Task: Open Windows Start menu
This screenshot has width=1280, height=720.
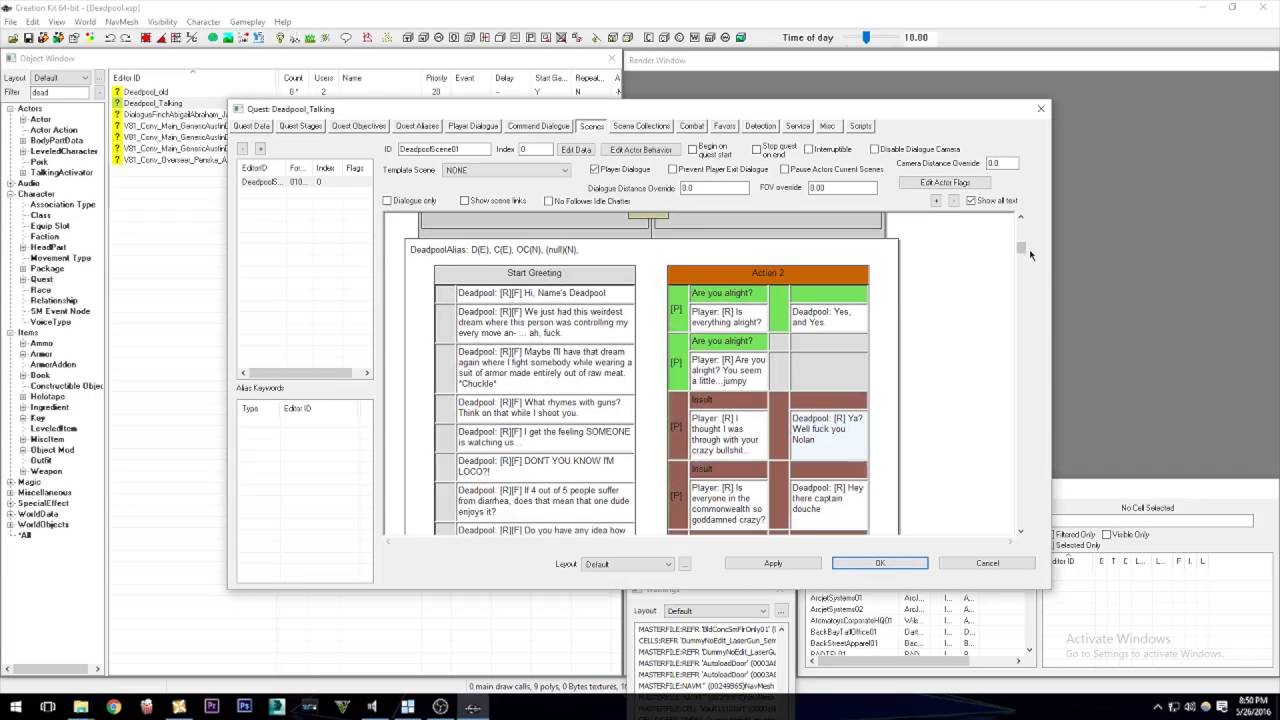Action: pyautogui.click(x=15, y=707)
